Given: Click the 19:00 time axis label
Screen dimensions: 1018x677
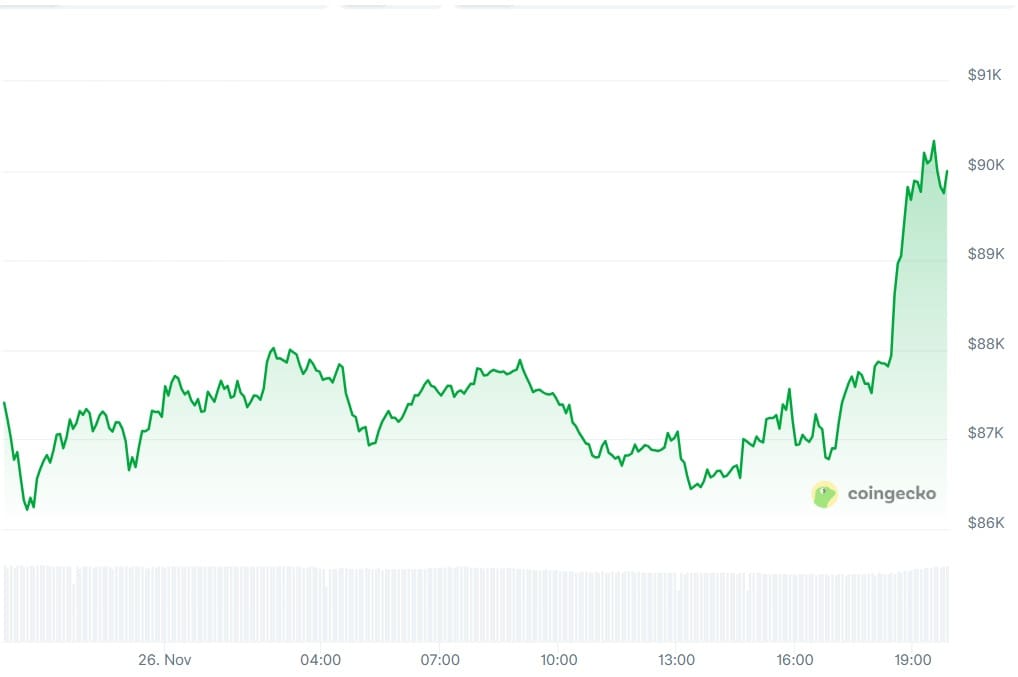Looking at the screenshot, I should 913,660.
